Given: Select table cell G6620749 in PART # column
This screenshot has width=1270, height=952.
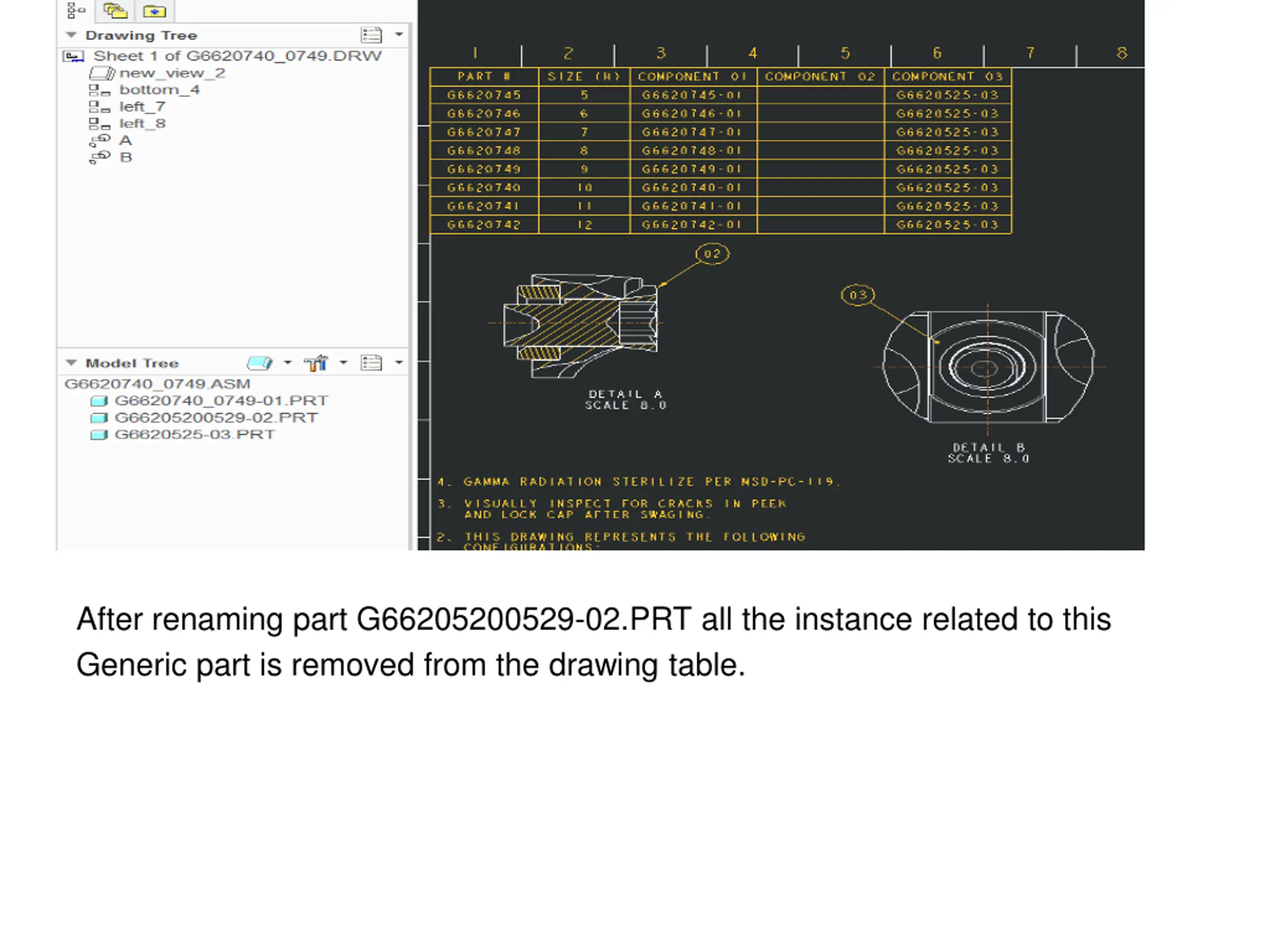Looking at the screenshot, I should coord(484,169).
